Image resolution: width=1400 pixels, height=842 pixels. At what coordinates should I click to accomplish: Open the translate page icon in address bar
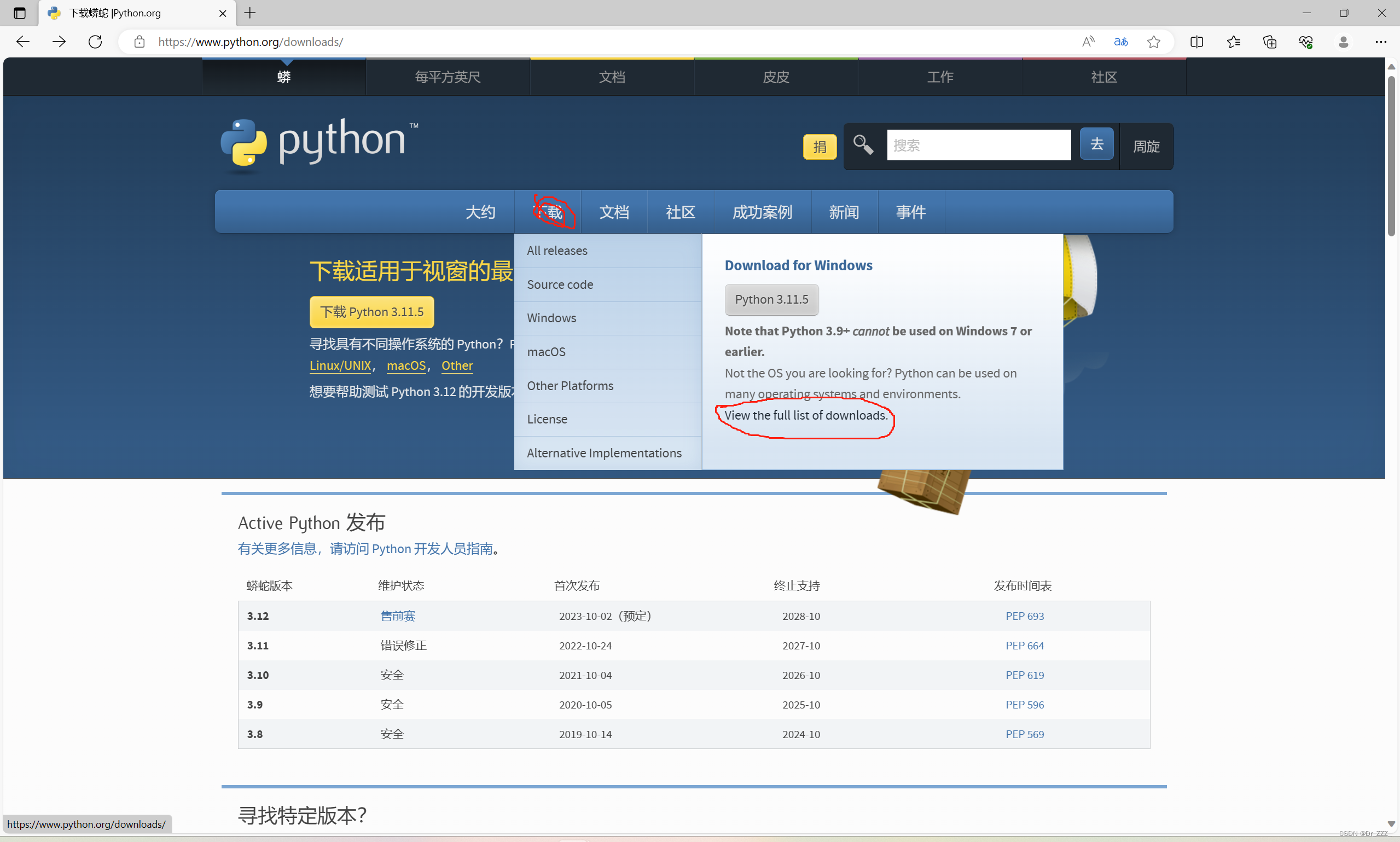coord(1120,42)
